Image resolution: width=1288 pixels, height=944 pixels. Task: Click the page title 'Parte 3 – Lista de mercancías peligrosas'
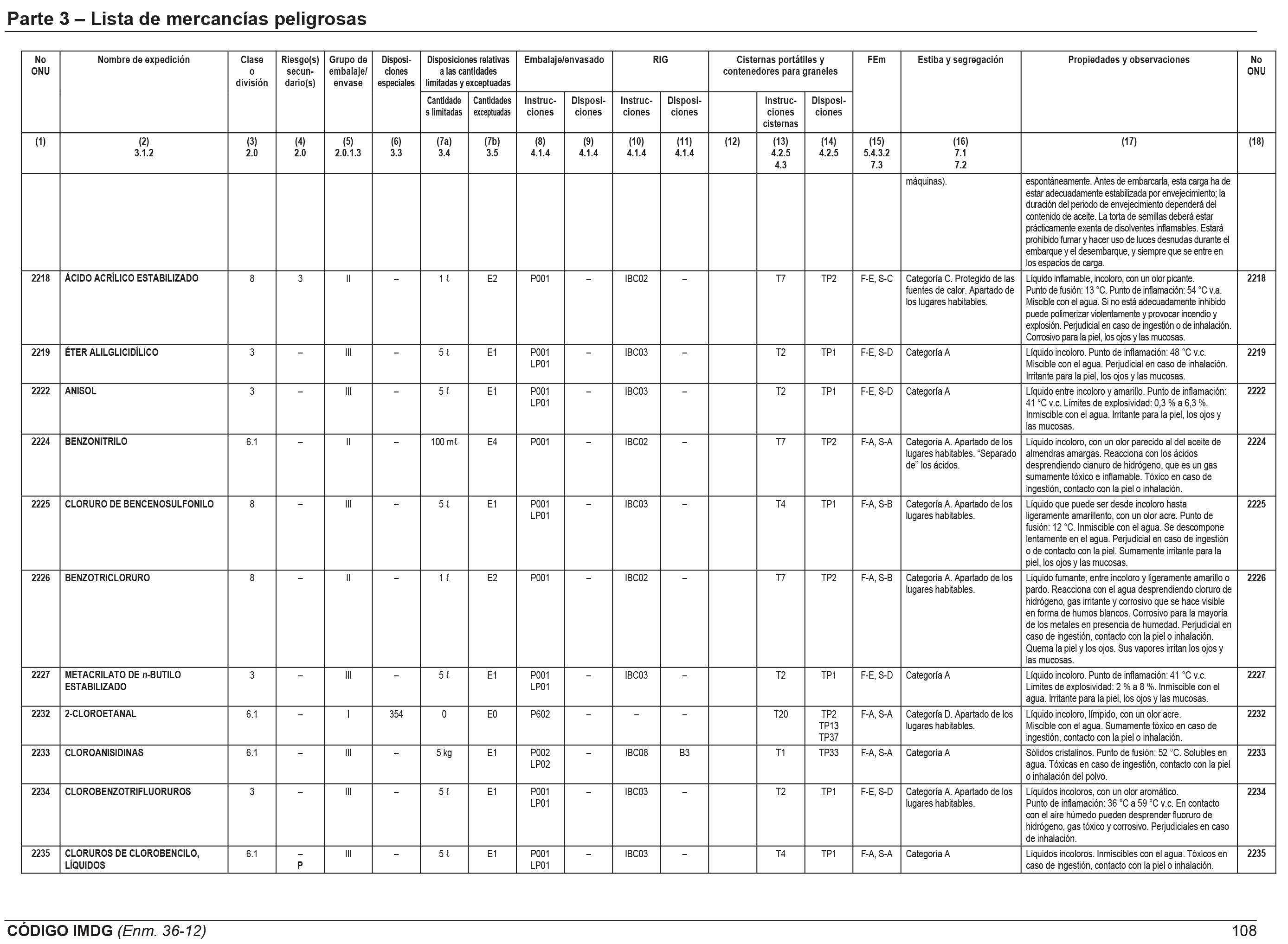tap(187, 19)
